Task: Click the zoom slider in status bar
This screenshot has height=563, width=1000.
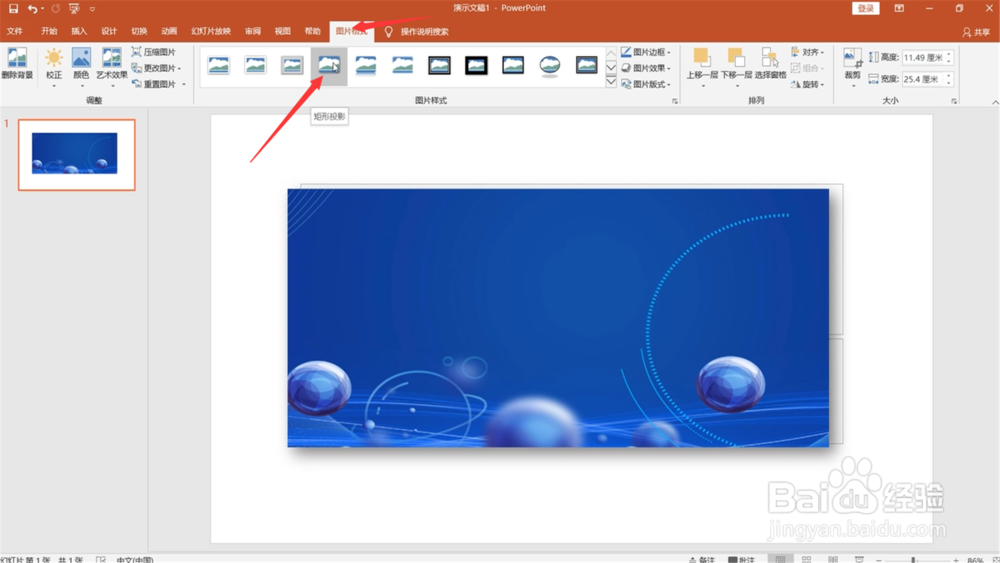Action: 916,559
